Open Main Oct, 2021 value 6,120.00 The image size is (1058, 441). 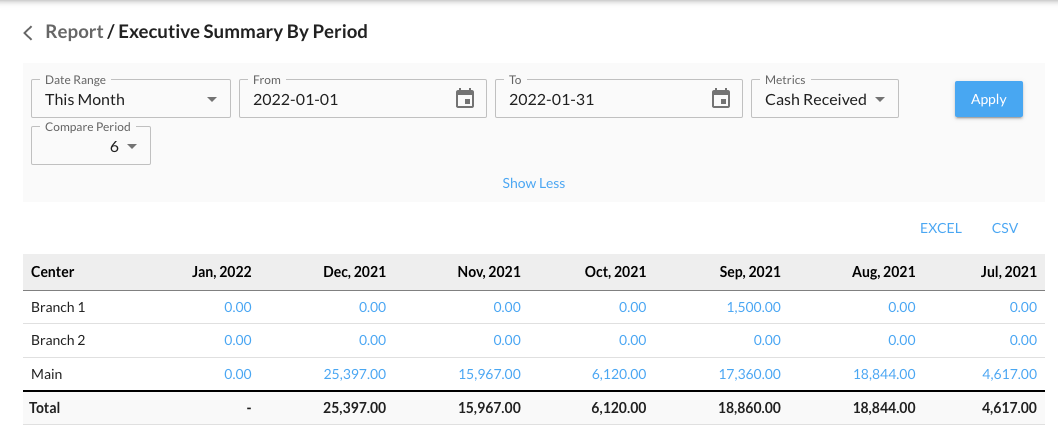pos(619,374)
